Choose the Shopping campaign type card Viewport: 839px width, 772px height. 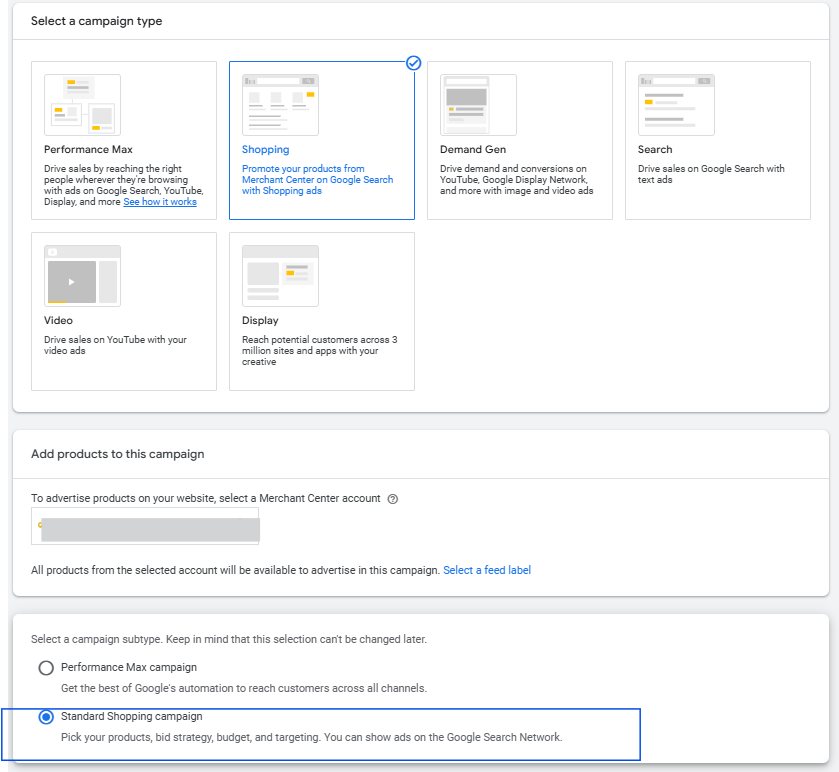pos(322,140)
